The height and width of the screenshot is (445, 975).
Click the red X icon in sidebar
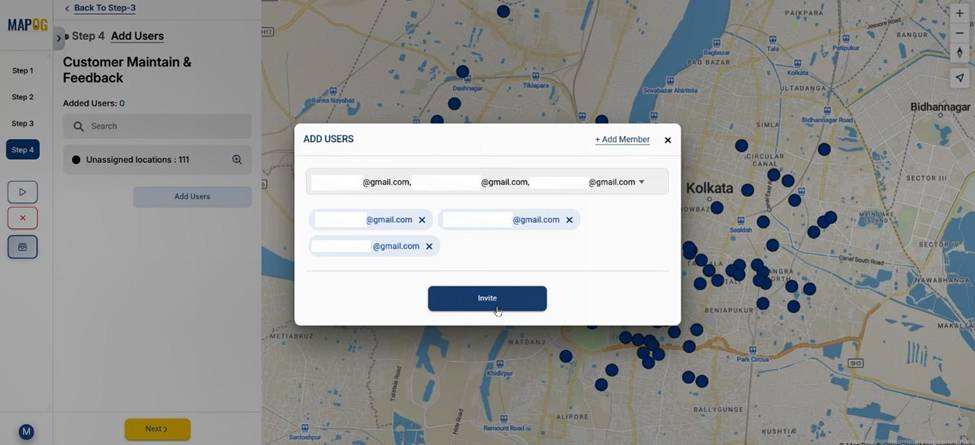(22, 218)
